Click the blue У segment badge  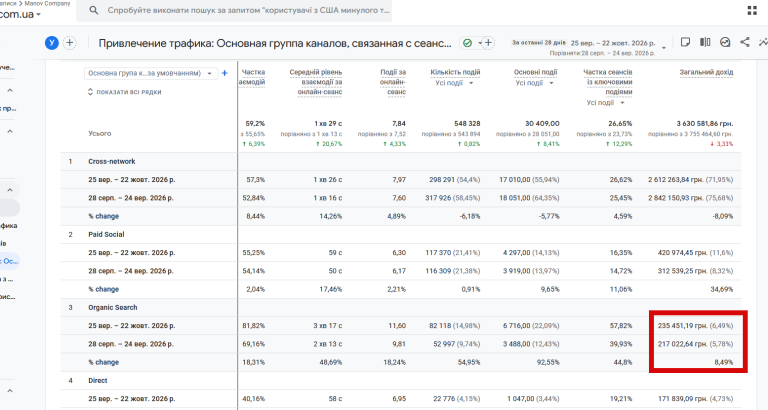52,43
